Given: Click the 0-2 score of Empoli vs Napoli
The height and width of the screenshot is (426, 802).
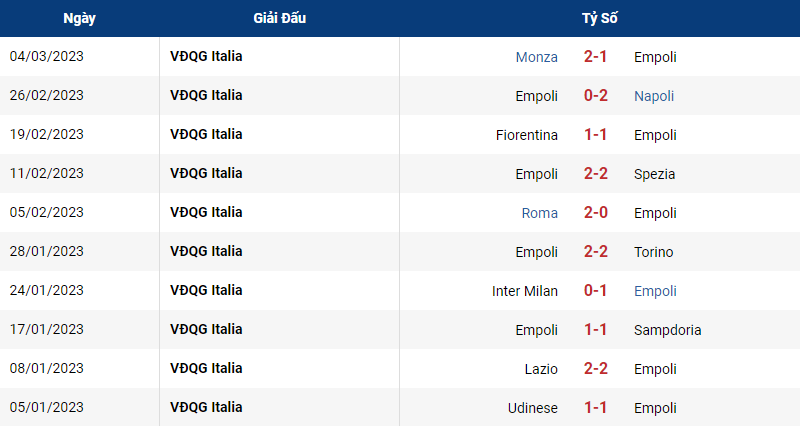Looking at the screenshot, I should [x=595, y=96].
